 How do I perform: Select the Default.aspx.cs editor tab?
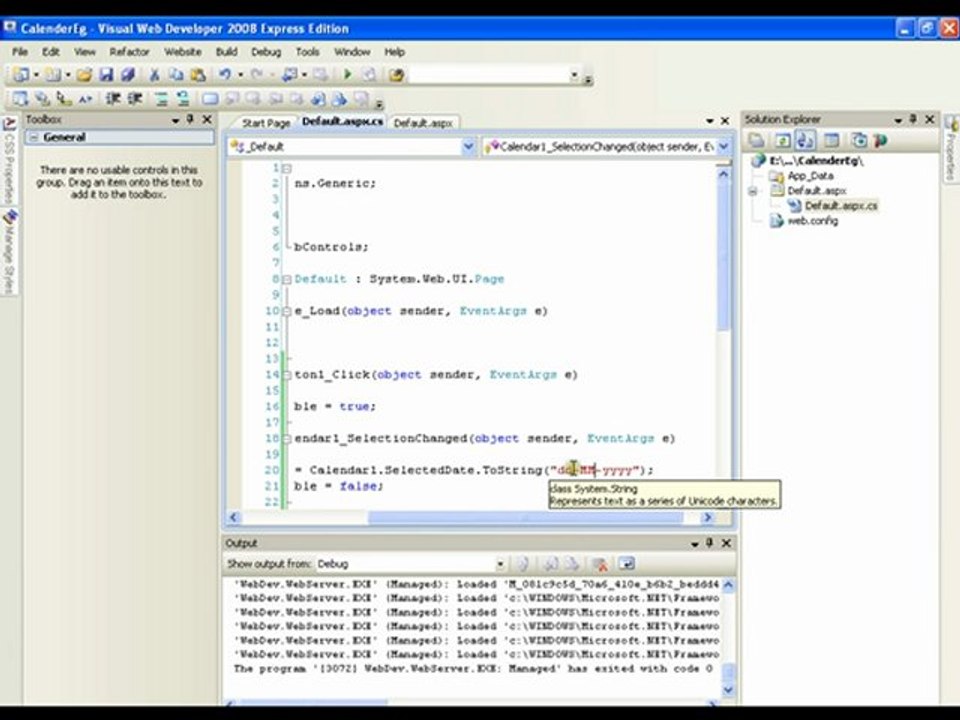[x=342, y=122]
